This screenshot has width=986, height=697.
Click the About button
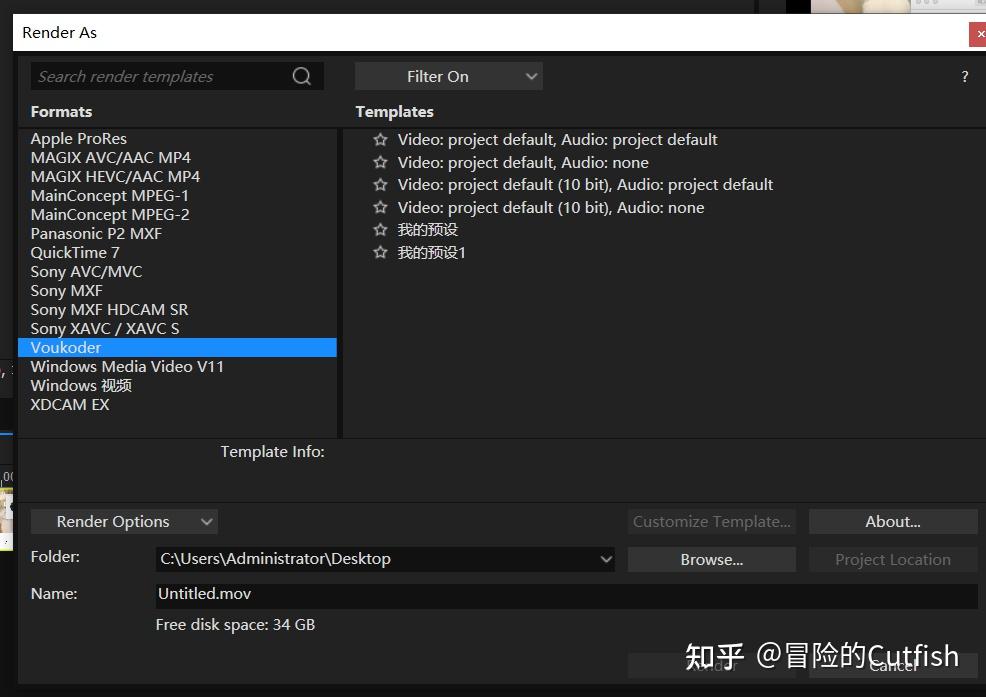[x=892, y=521]
